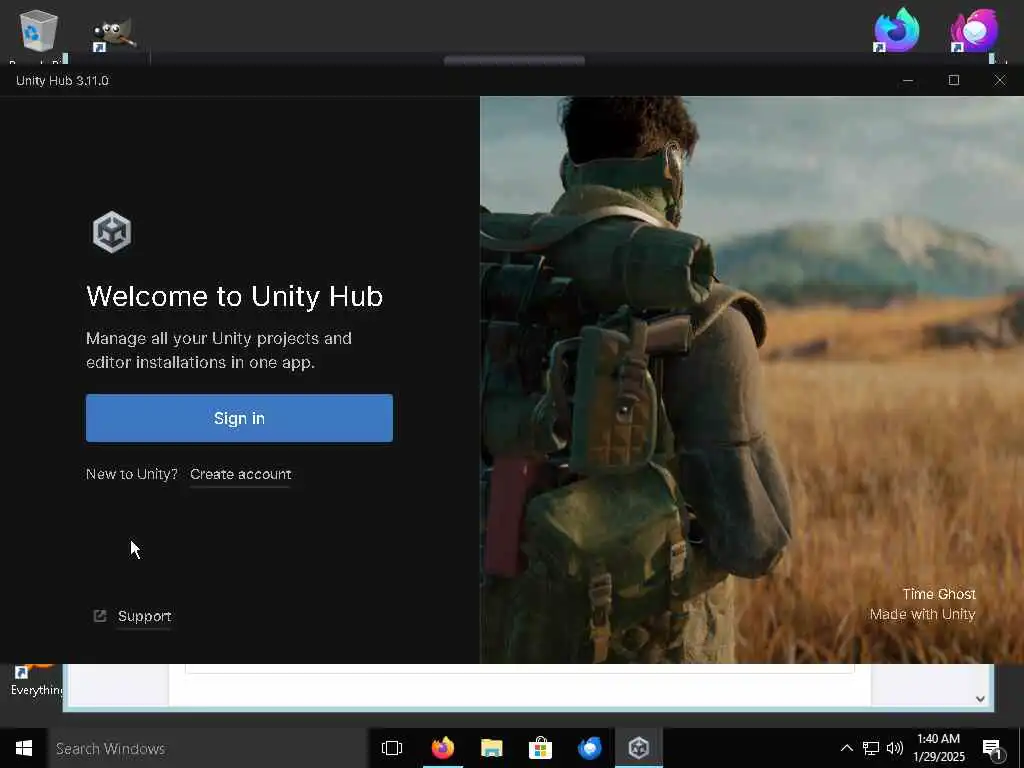Open the Recycle Bin desktop icon
Image resolution: width=1024 pixels, height=768 pixels.
point(38,31)
